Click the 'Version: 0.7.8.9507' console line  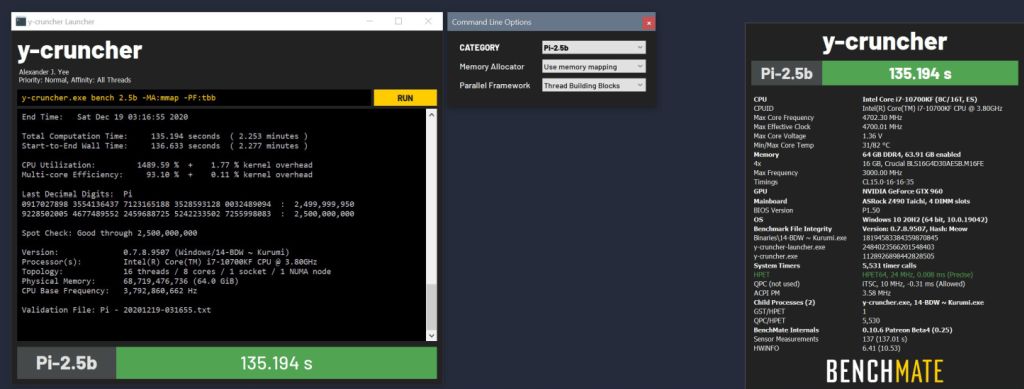(x=155, y=252)
